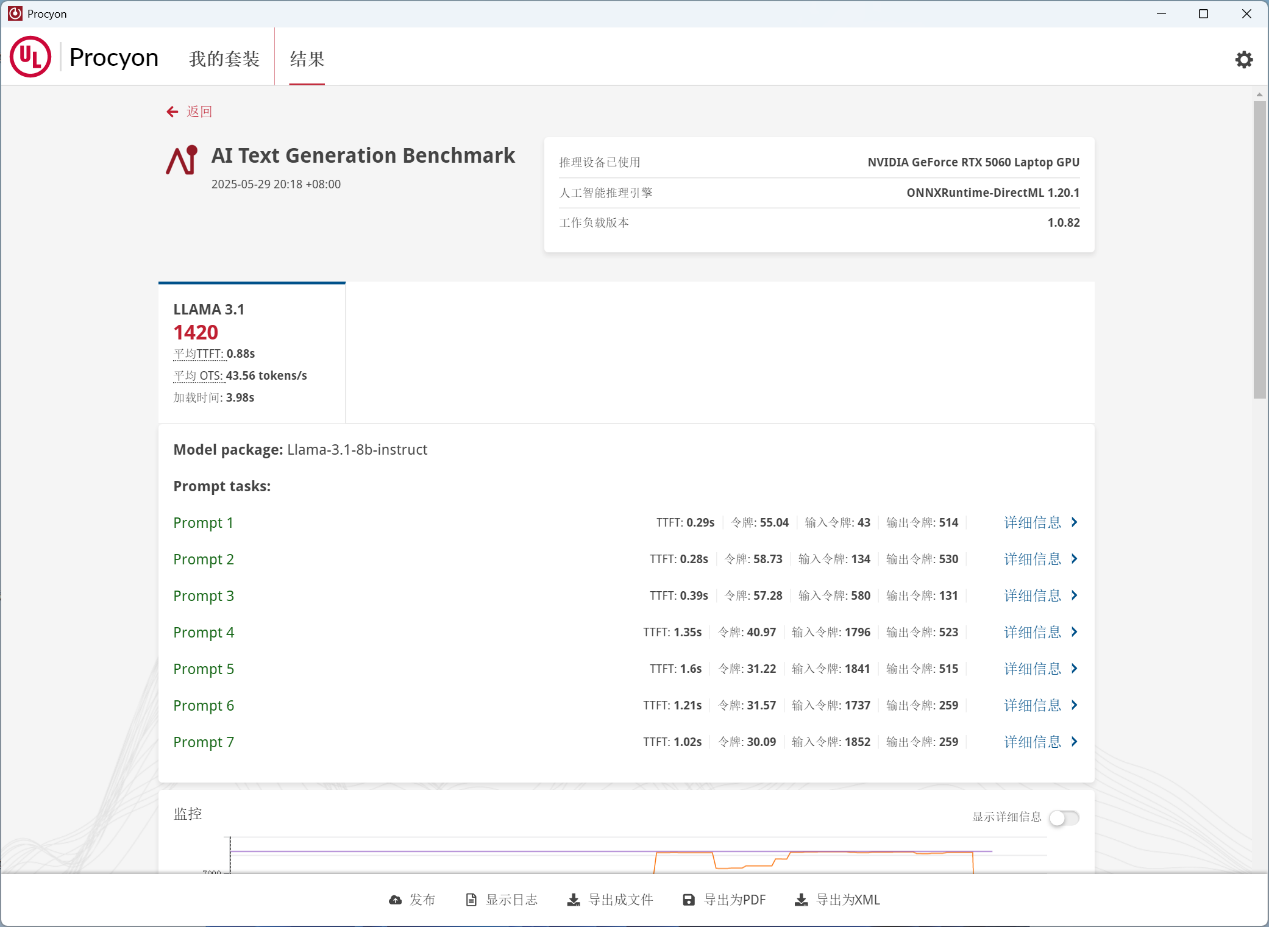Click the 导出为PDF save icon

pyautogui.click(x=689, y=900)
